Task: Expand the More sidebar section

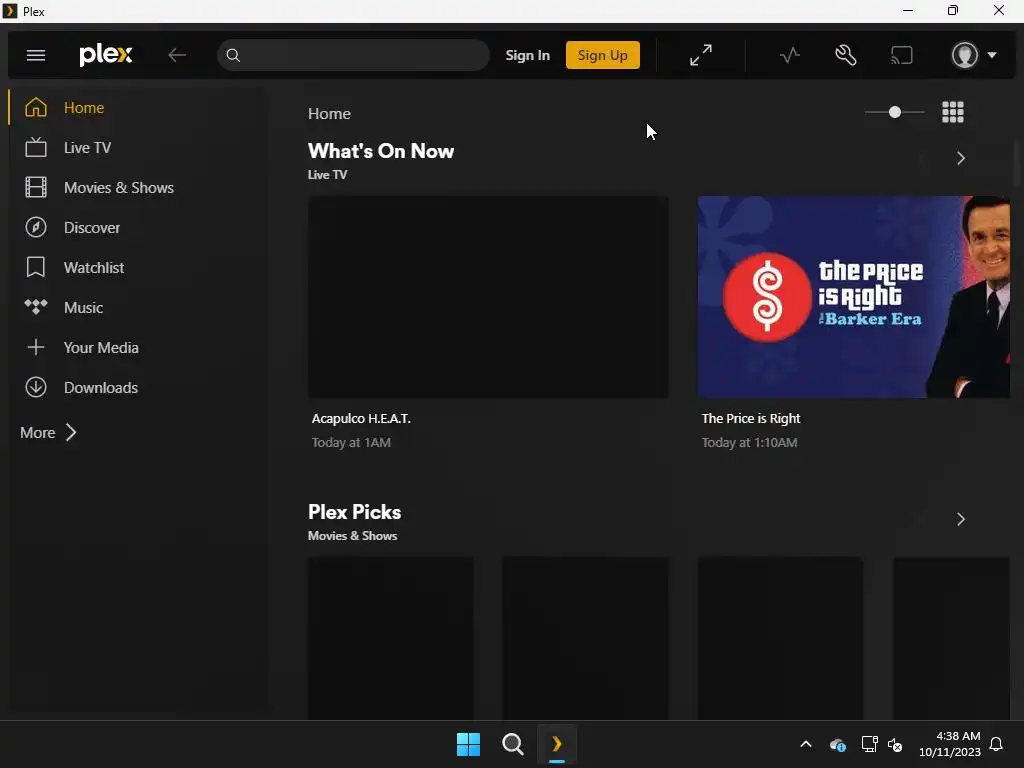Action: 48,432
